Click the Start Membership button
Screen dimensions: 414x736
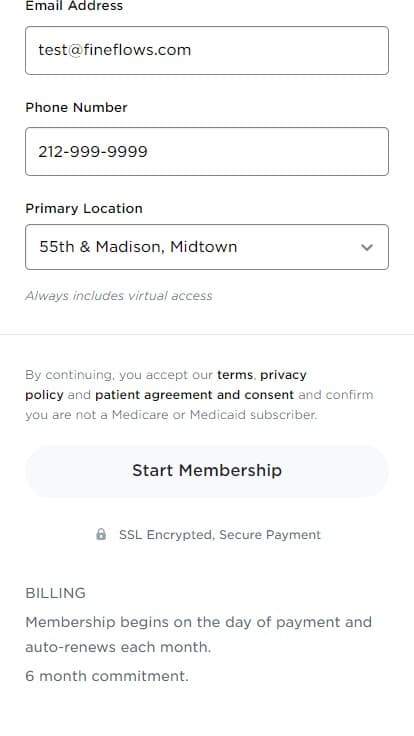(x=207, y=471)
